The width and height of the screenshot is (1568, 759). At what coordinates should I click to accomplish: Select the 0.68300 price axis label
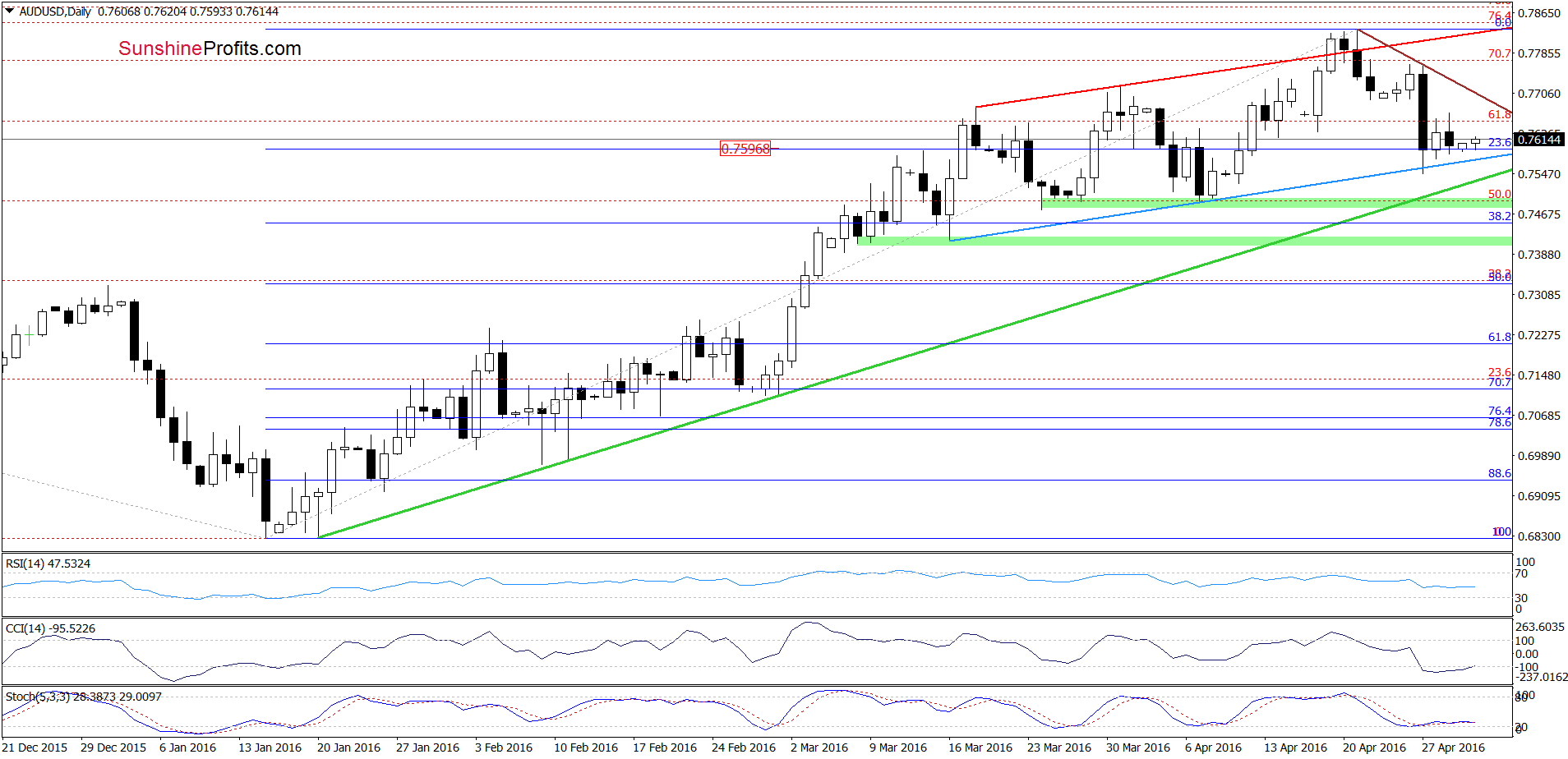coord(1539,536)
